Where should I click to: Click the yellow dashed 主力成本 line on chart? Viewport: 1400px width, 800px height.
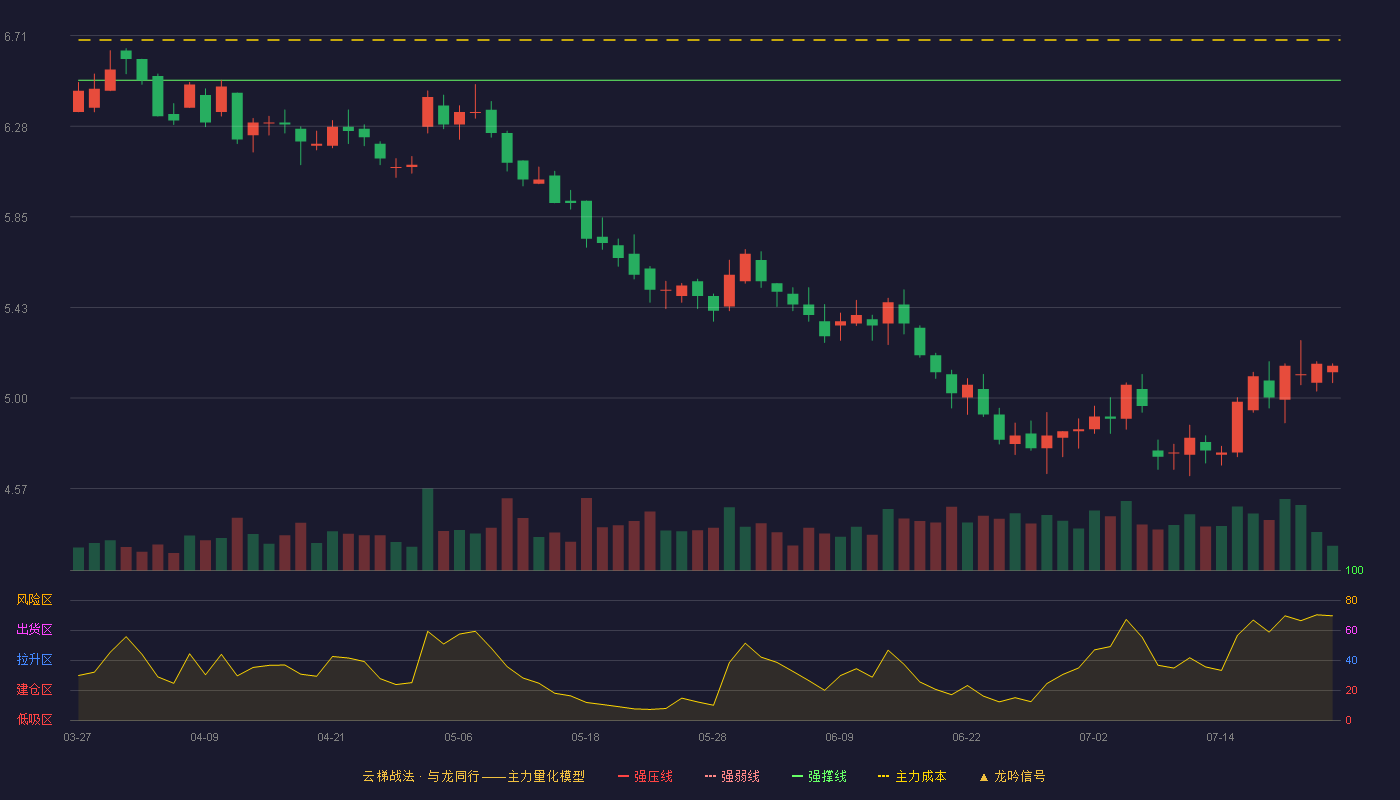coord(708,40)
